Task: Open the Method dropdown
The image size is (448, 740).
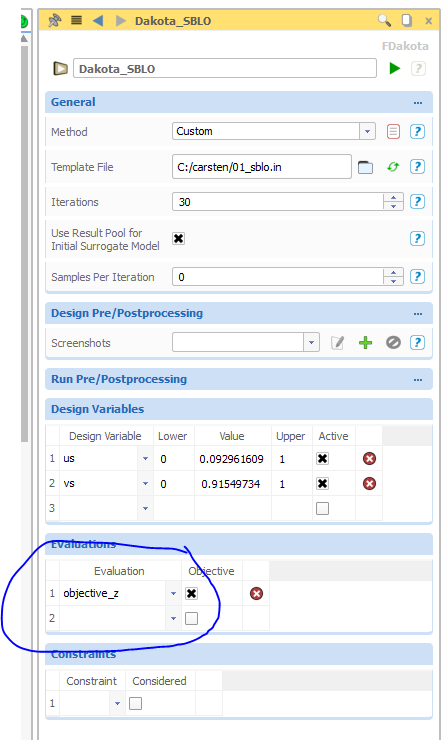Action: coord(367,131)
